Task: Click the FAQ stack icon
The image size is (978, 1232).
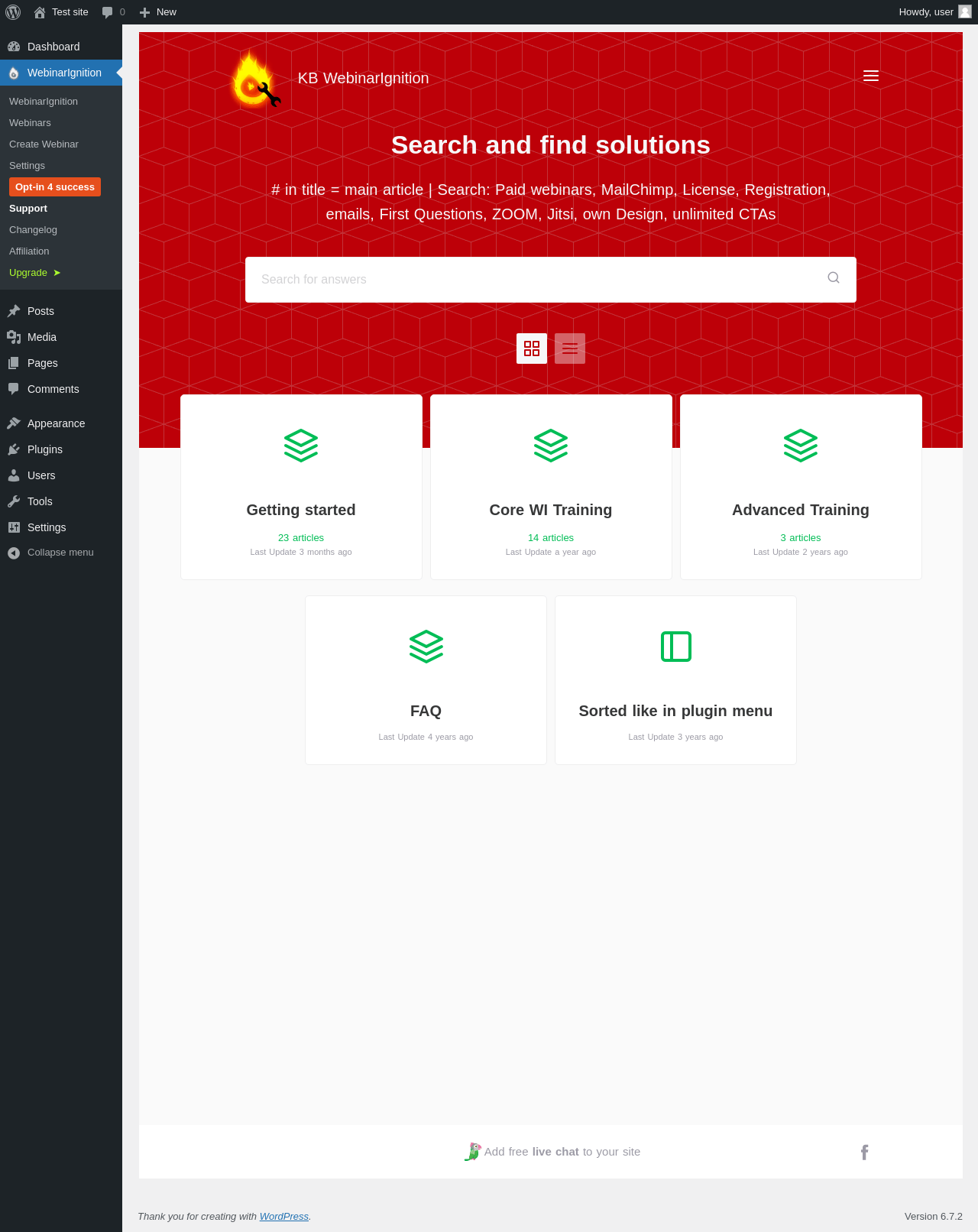Action: tap(426, 647)
